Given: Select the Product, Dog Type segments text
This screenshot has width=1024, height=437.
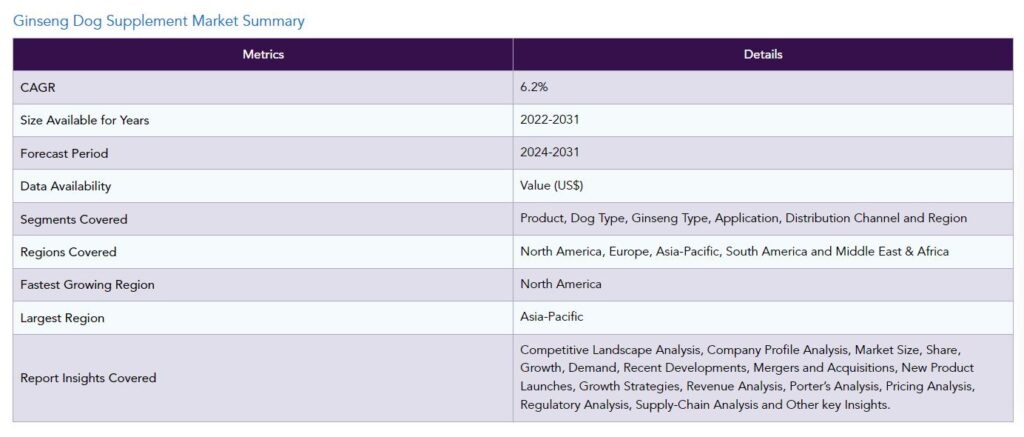Looking at the screenshot, I should click(x=744, y=218).
